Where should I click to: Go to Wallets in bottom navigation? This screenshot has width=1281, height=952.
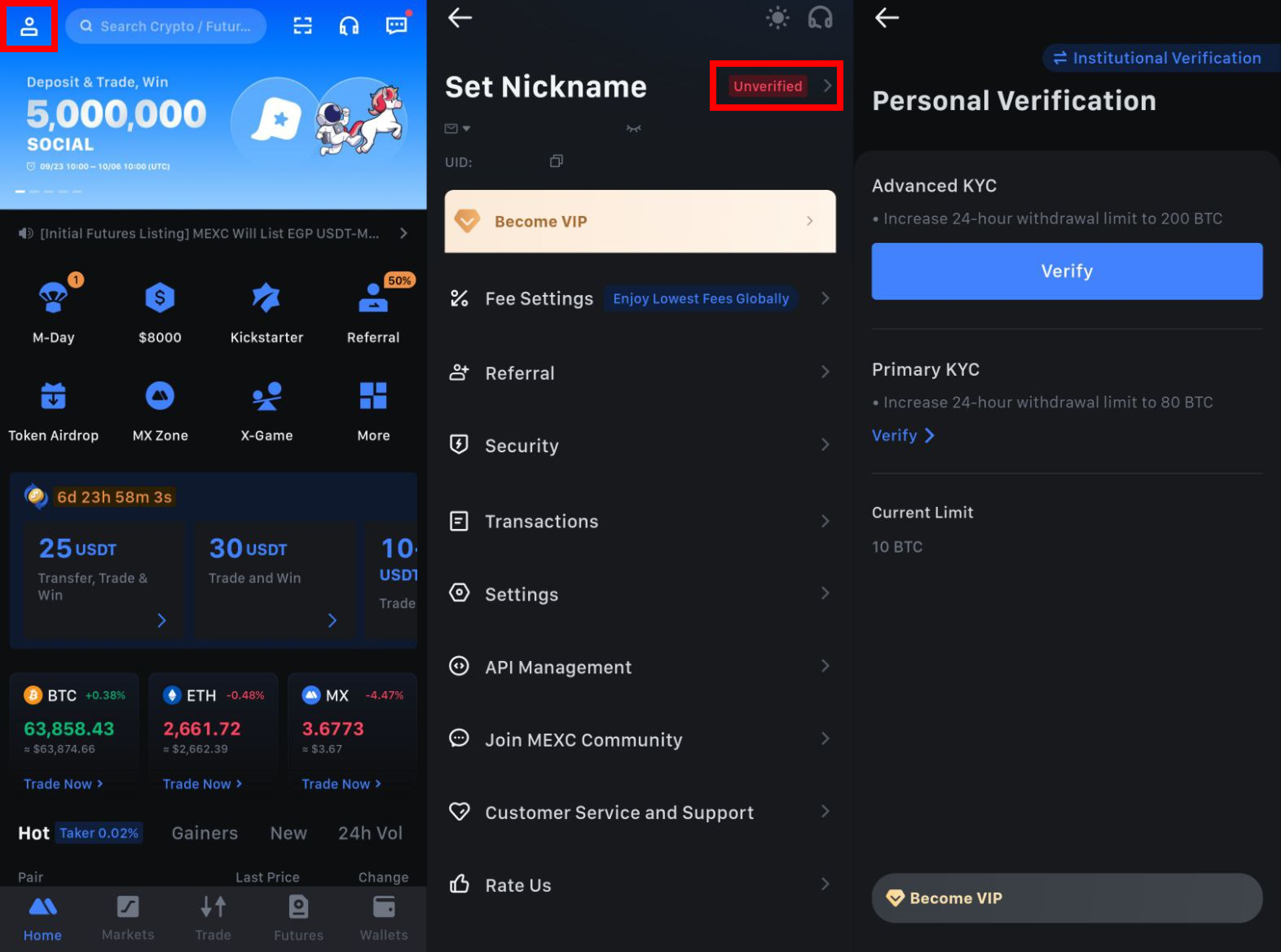point(384,919)
